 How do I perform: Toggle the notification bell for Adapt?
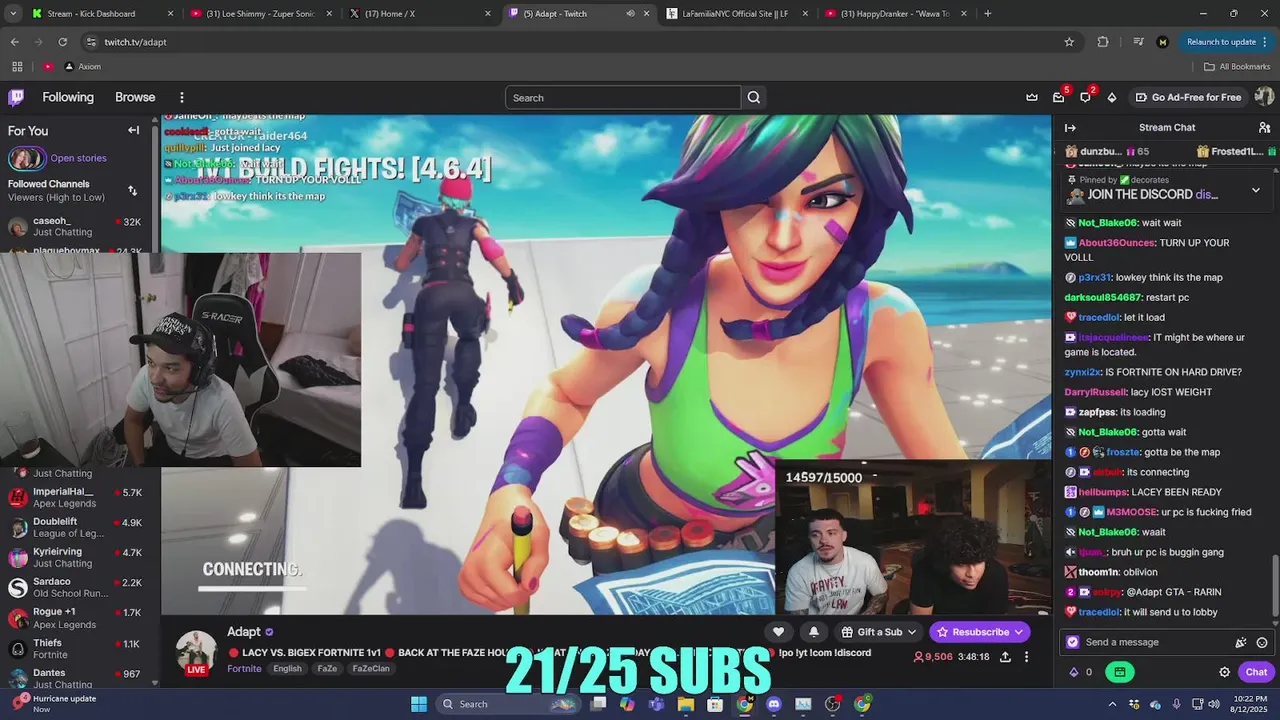[x=813, y=632]
